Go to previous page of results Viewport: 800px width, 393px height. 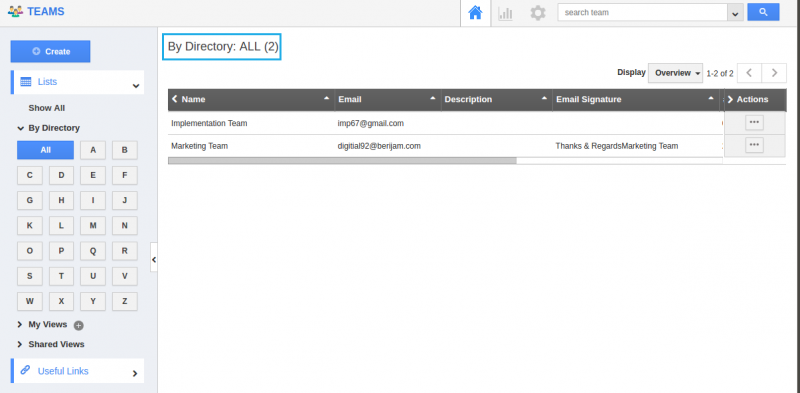click(749, 73)
